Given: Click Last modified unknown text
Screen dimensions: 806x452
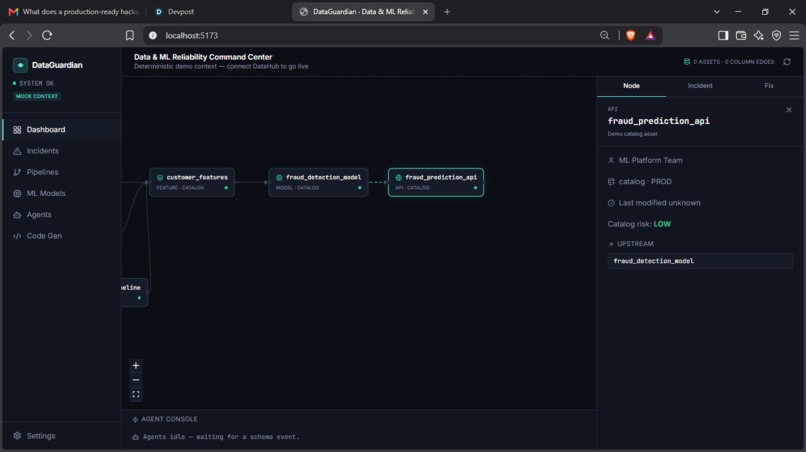Looking at the screenshot, I should 659,203.
